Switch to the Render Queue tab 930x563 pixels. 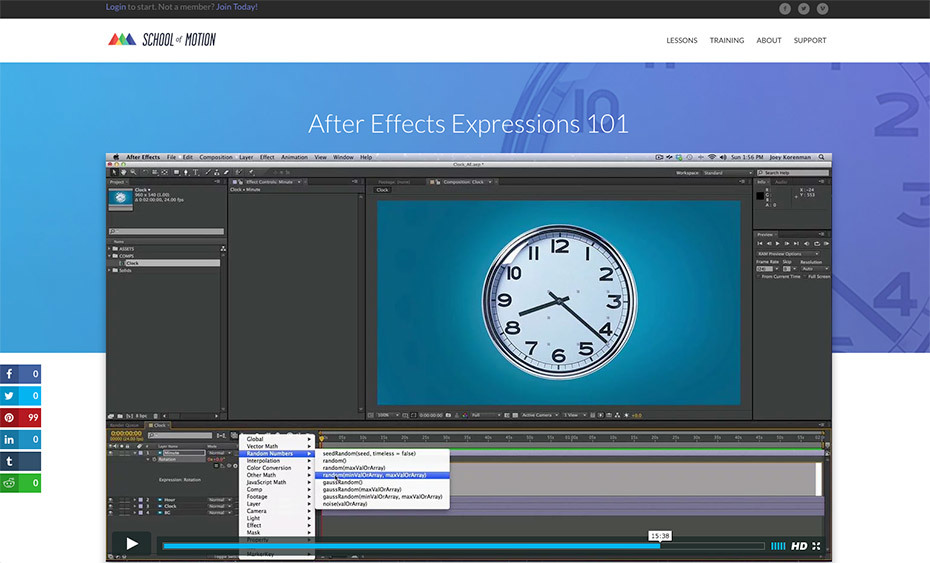[x=125, y=425]
